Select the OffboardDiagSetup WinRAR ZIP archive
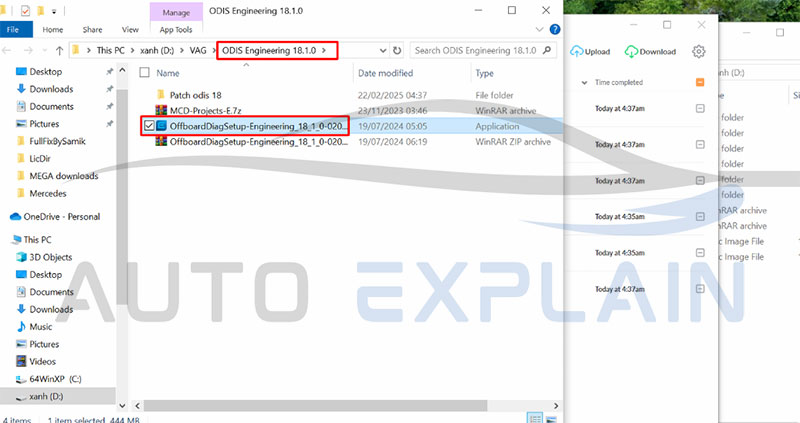Screen dimensions: 800x423 point(259,142)
